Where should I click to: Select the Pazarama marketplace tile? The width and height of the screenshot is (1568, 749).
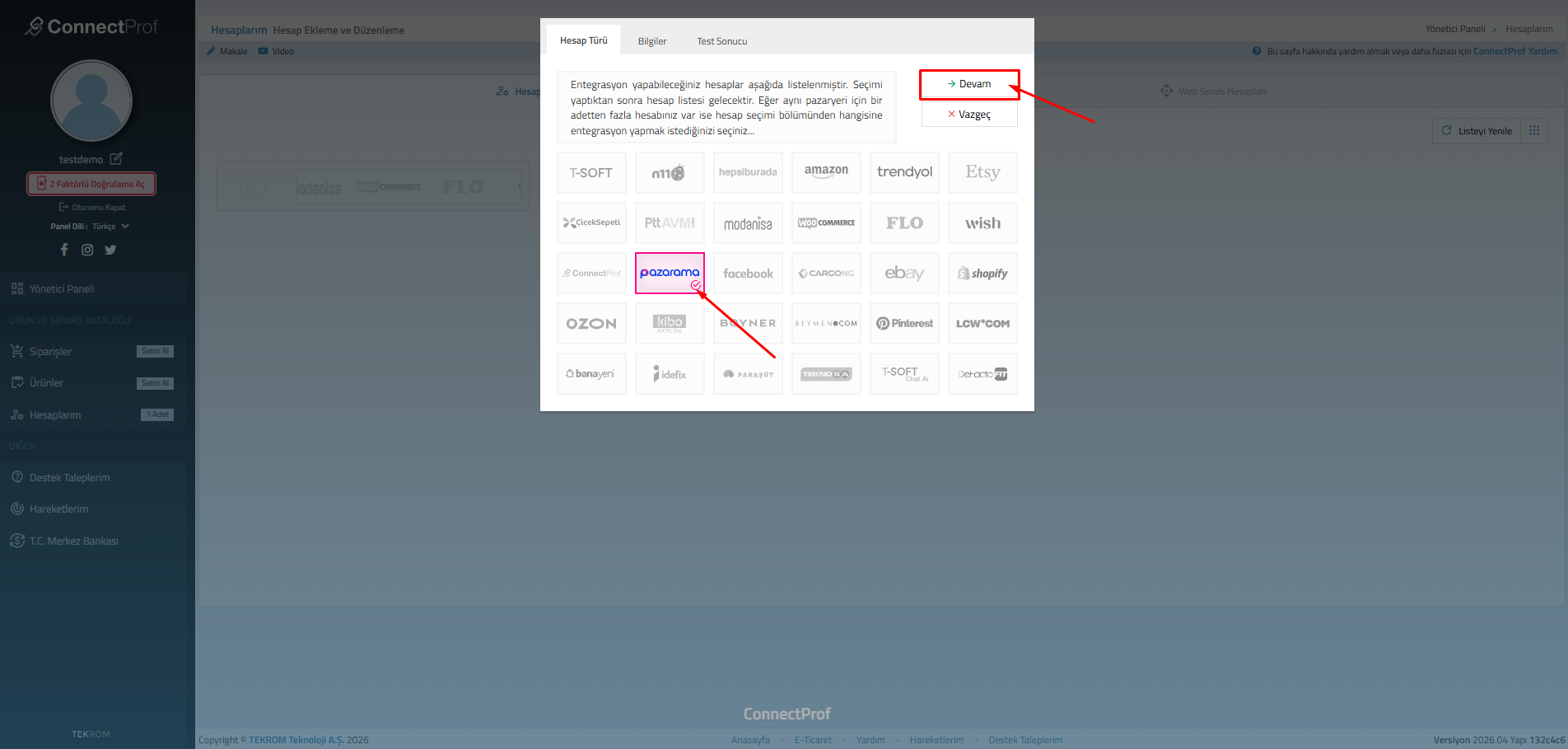tap(670, 273)
